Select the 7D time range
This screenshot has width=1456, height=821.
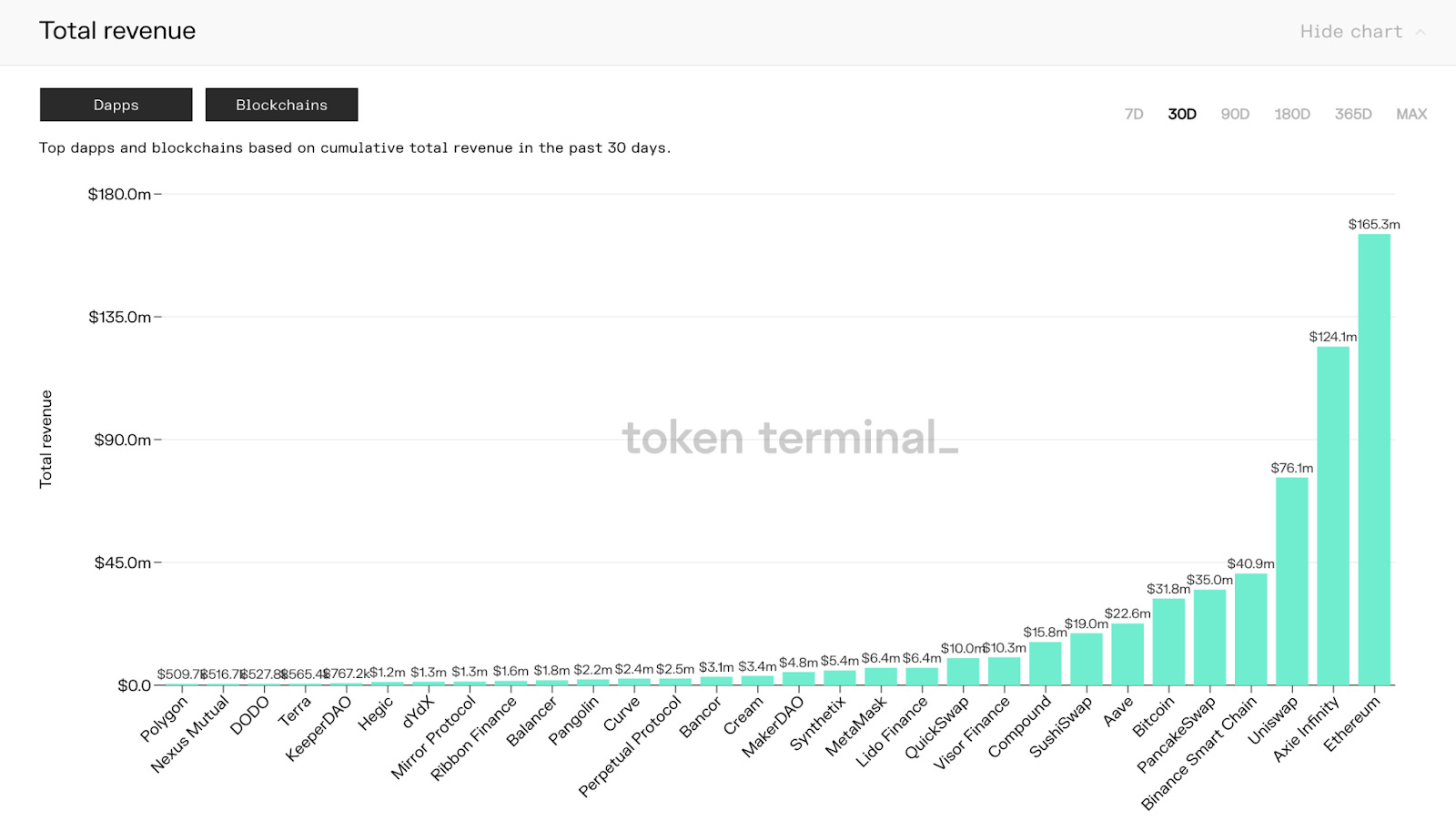(x=1134, y=114)
